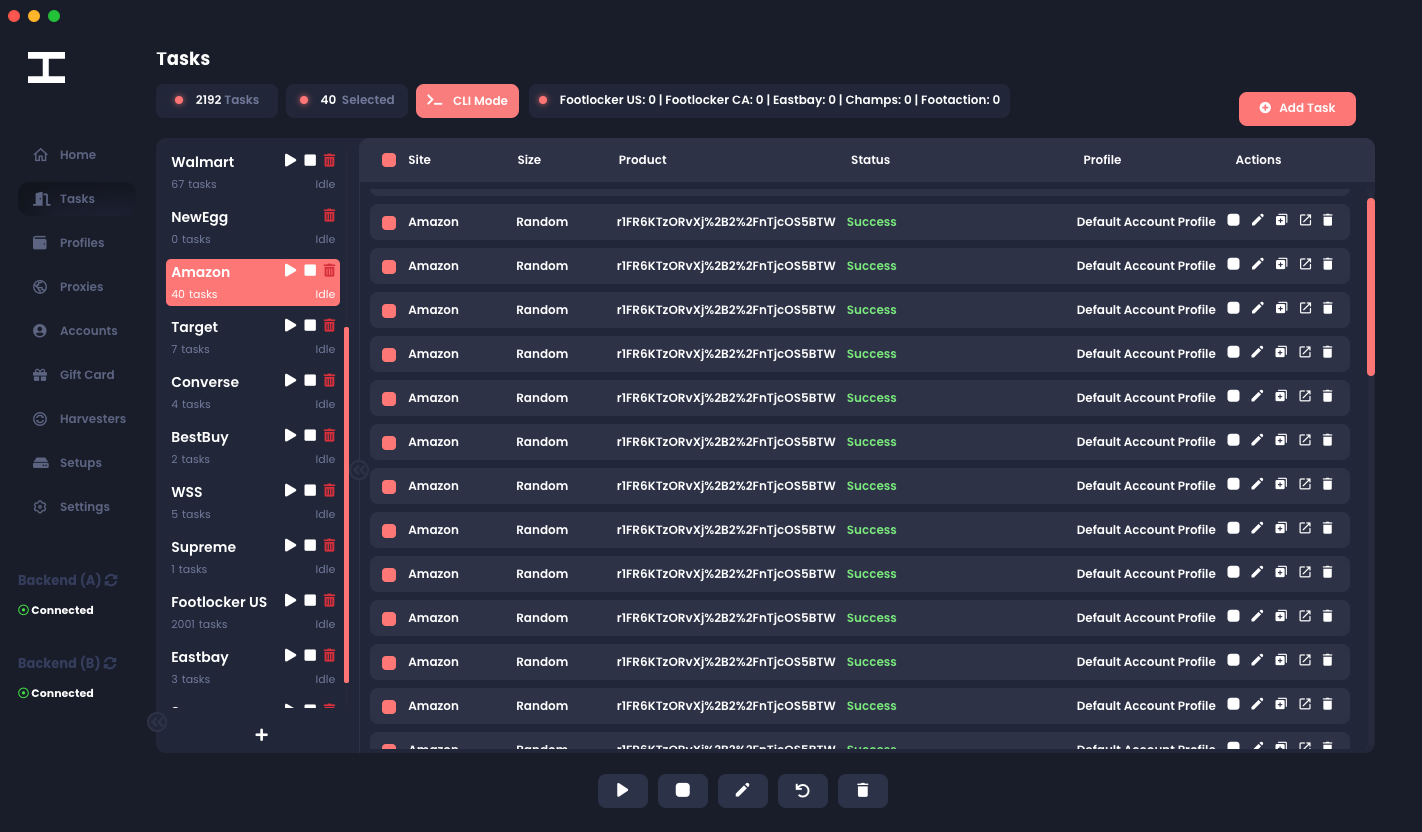Go to the Harvesters section
The height and width of the screenshot is (832, 1422).
click(x=92, y=419)
